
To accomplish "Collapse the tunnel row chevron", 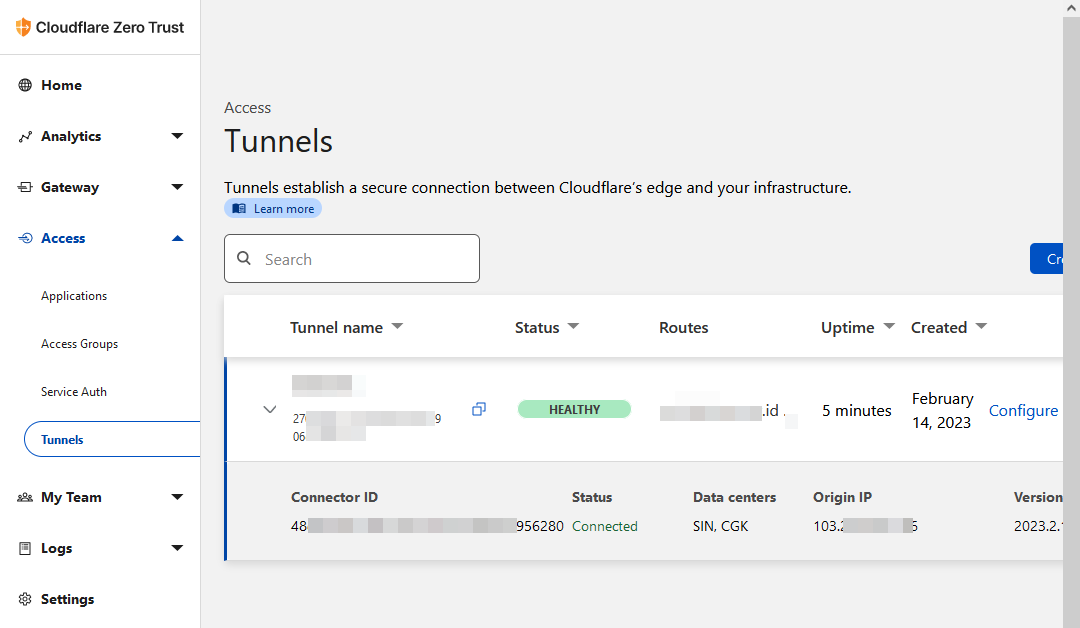I will coord(270,410).
